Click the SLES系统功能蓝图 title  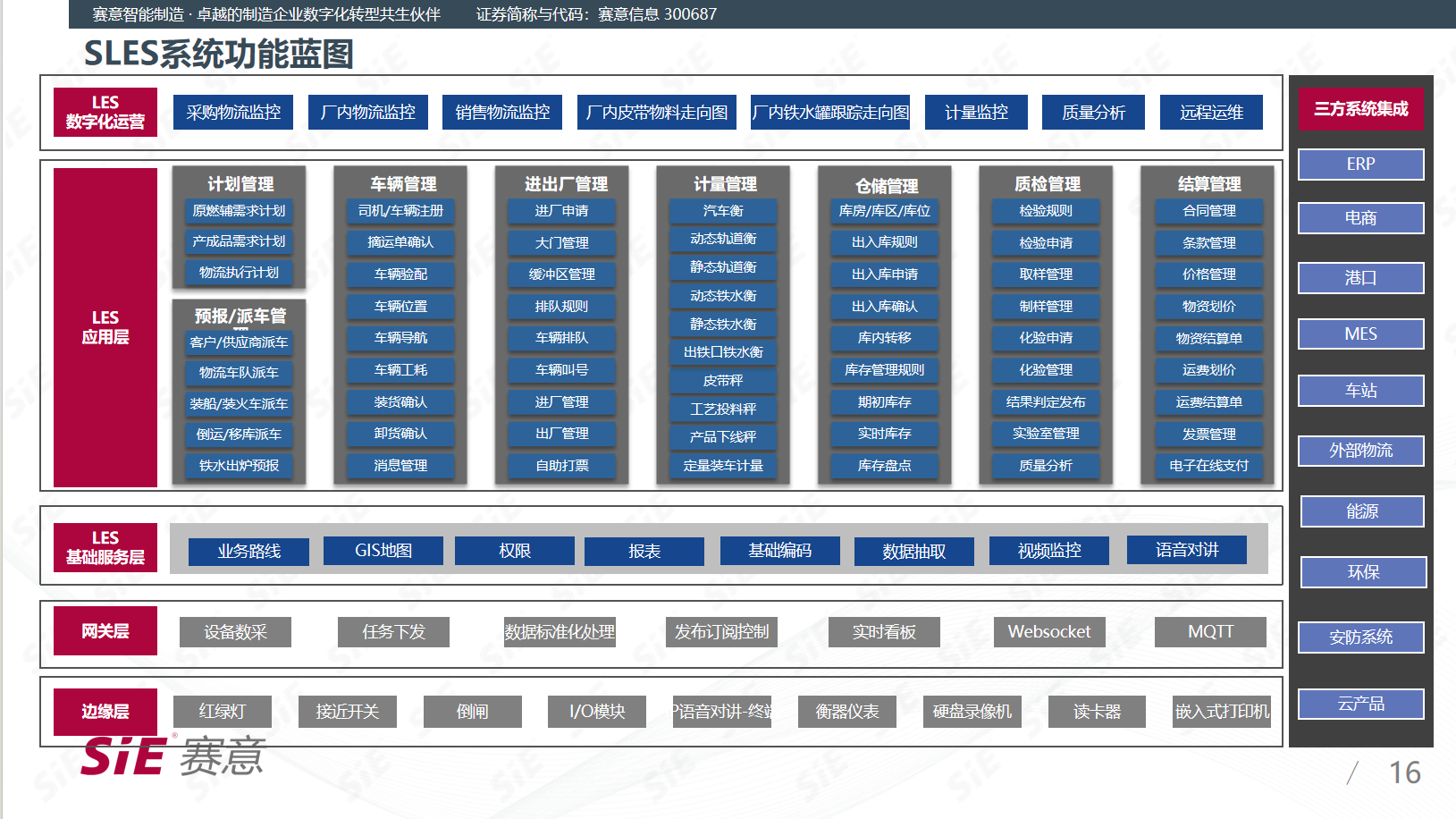coord(219,55)
